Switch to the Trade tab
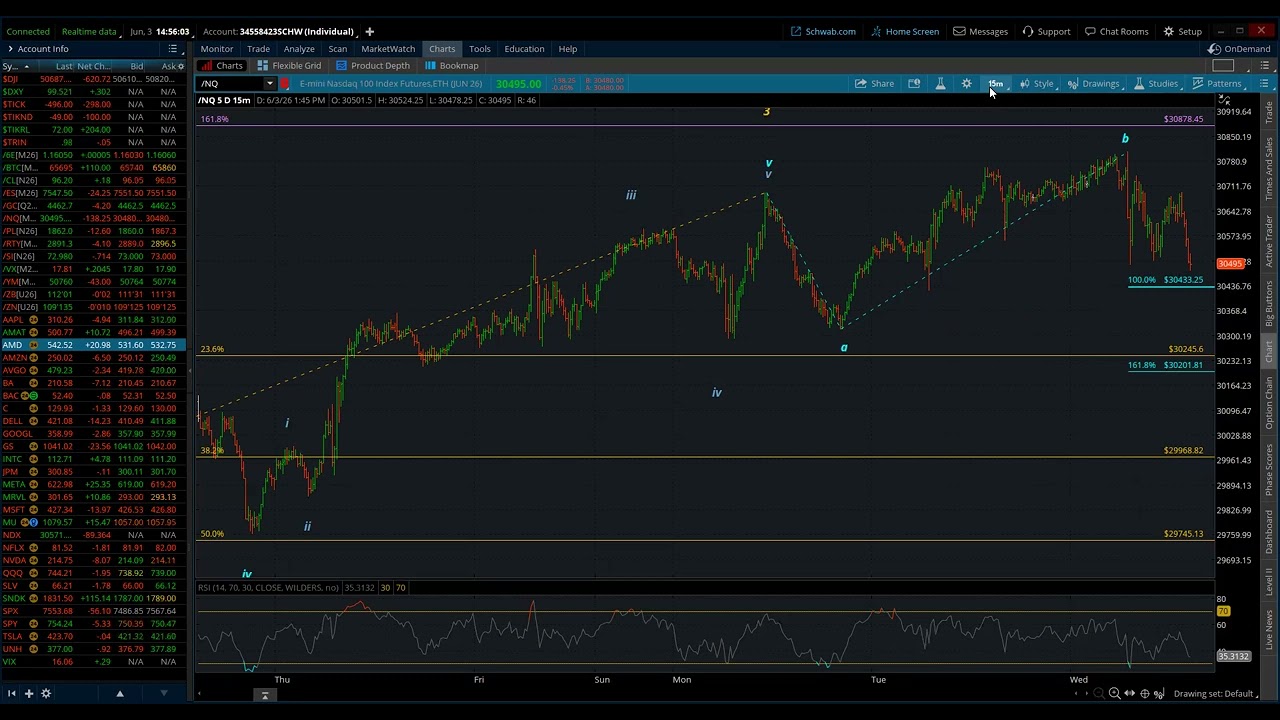Viewport: 1280px width, 720px height. (258, 49)
